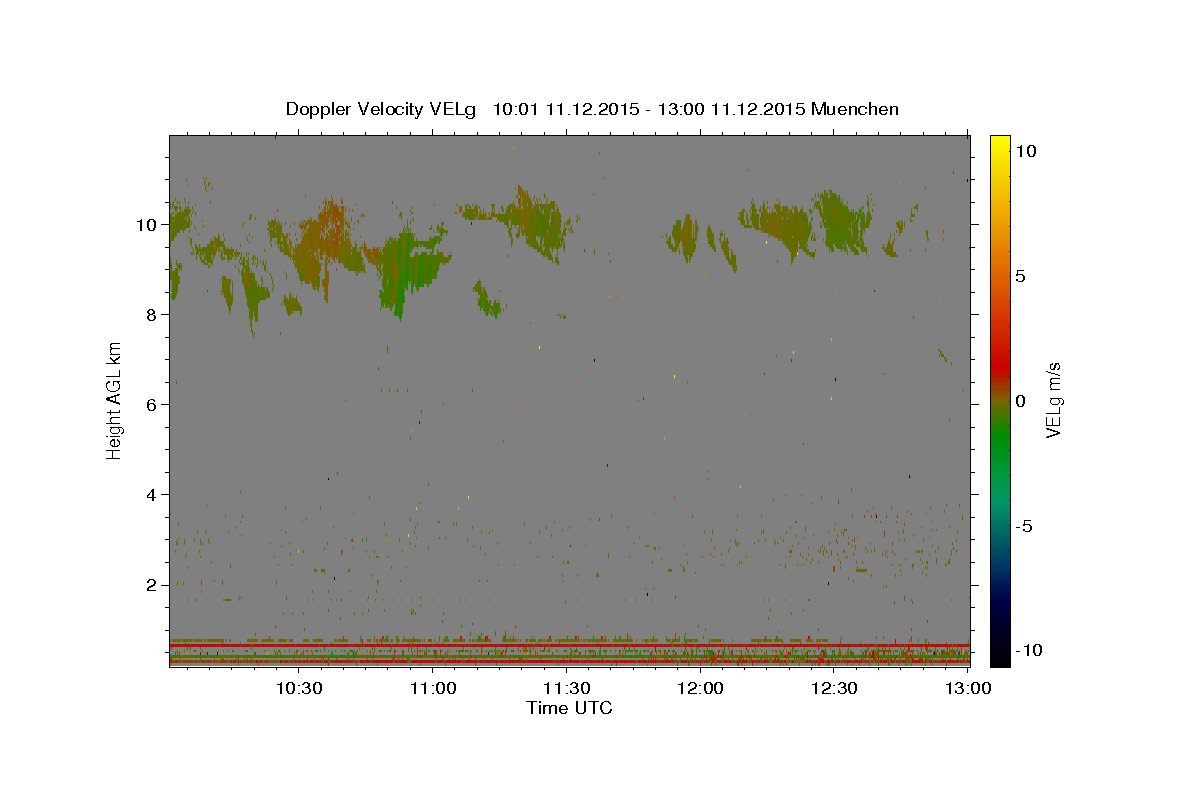Click the 'Height AGL km' axis label

tap(115, 399)
